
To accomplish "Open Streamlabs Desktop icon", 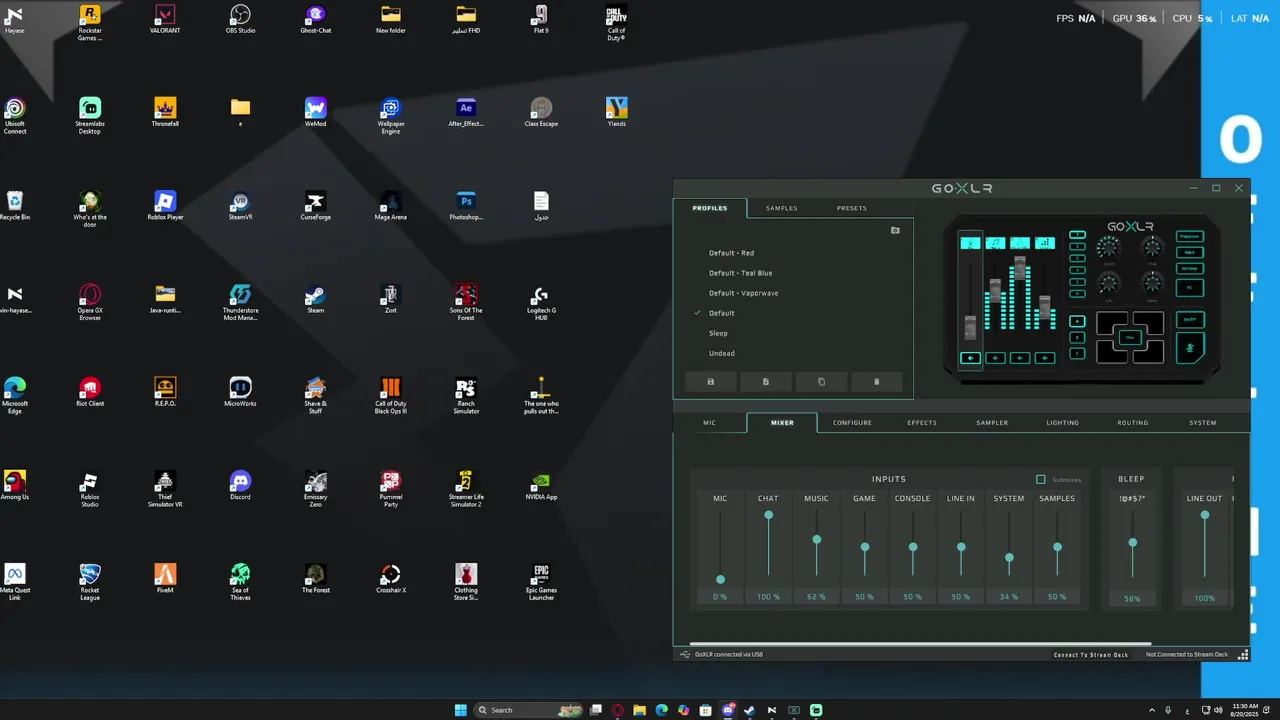I will [x=90, y=115].
